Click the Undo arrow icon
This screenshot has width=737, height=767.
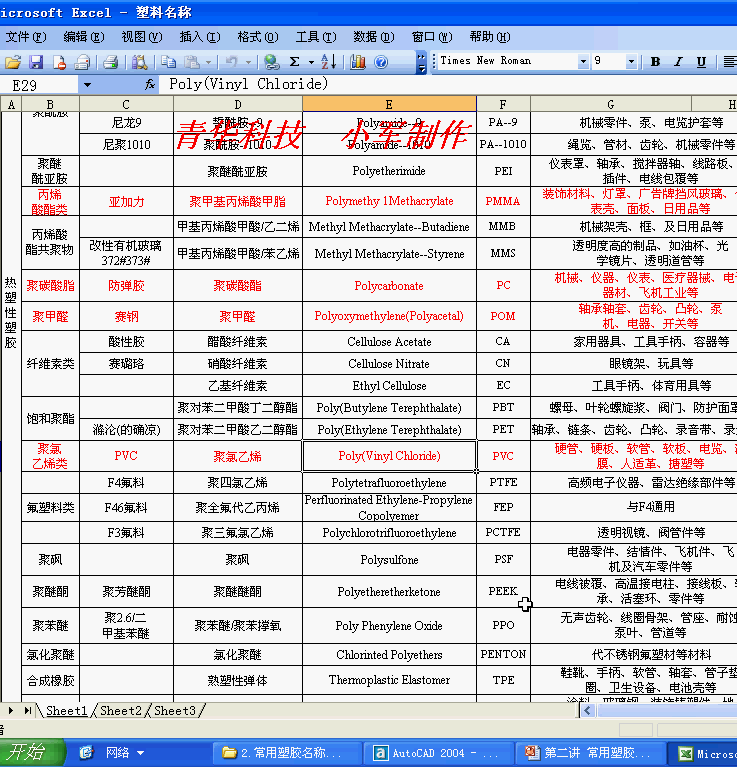pyautogui.click(x=231, y=62)
